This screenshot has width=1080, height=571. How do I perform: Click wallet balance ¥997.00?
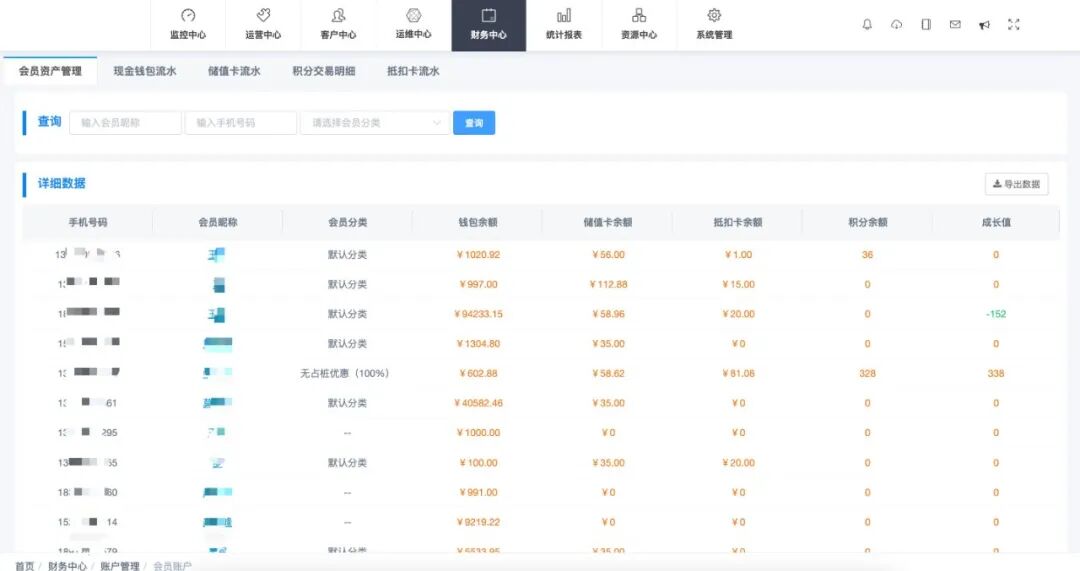[x=478, y=284]
